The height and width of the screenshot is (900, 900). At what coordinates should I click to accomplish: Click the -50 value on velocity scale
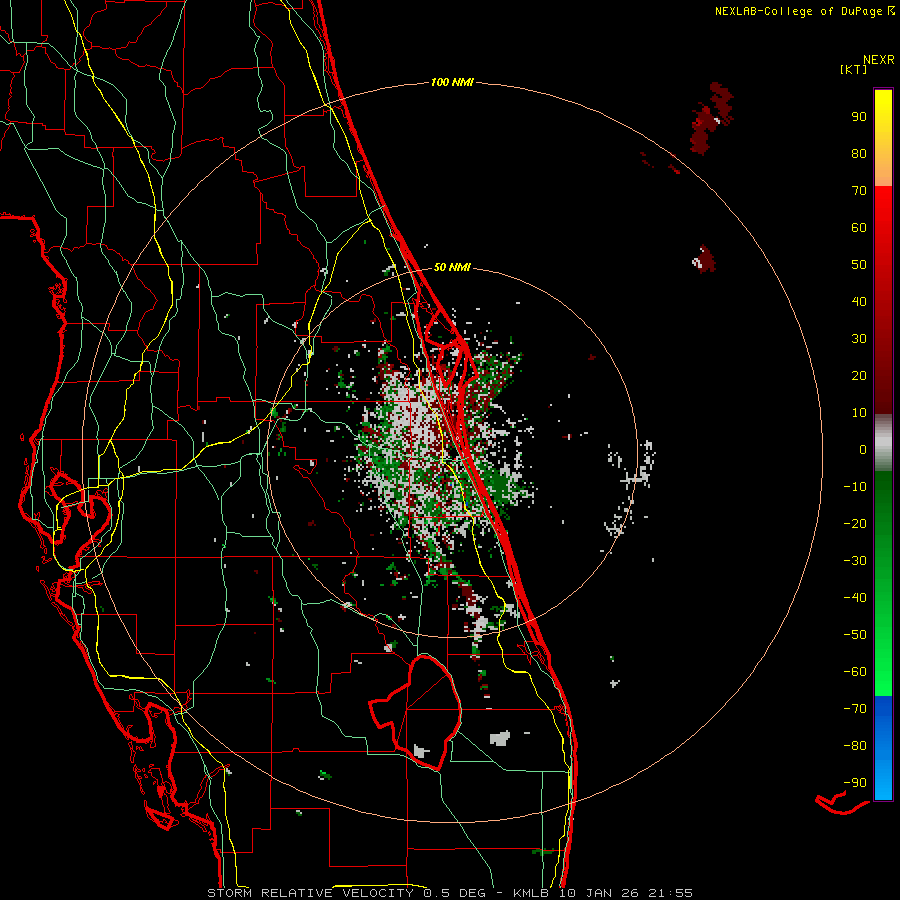click(855, 635)
